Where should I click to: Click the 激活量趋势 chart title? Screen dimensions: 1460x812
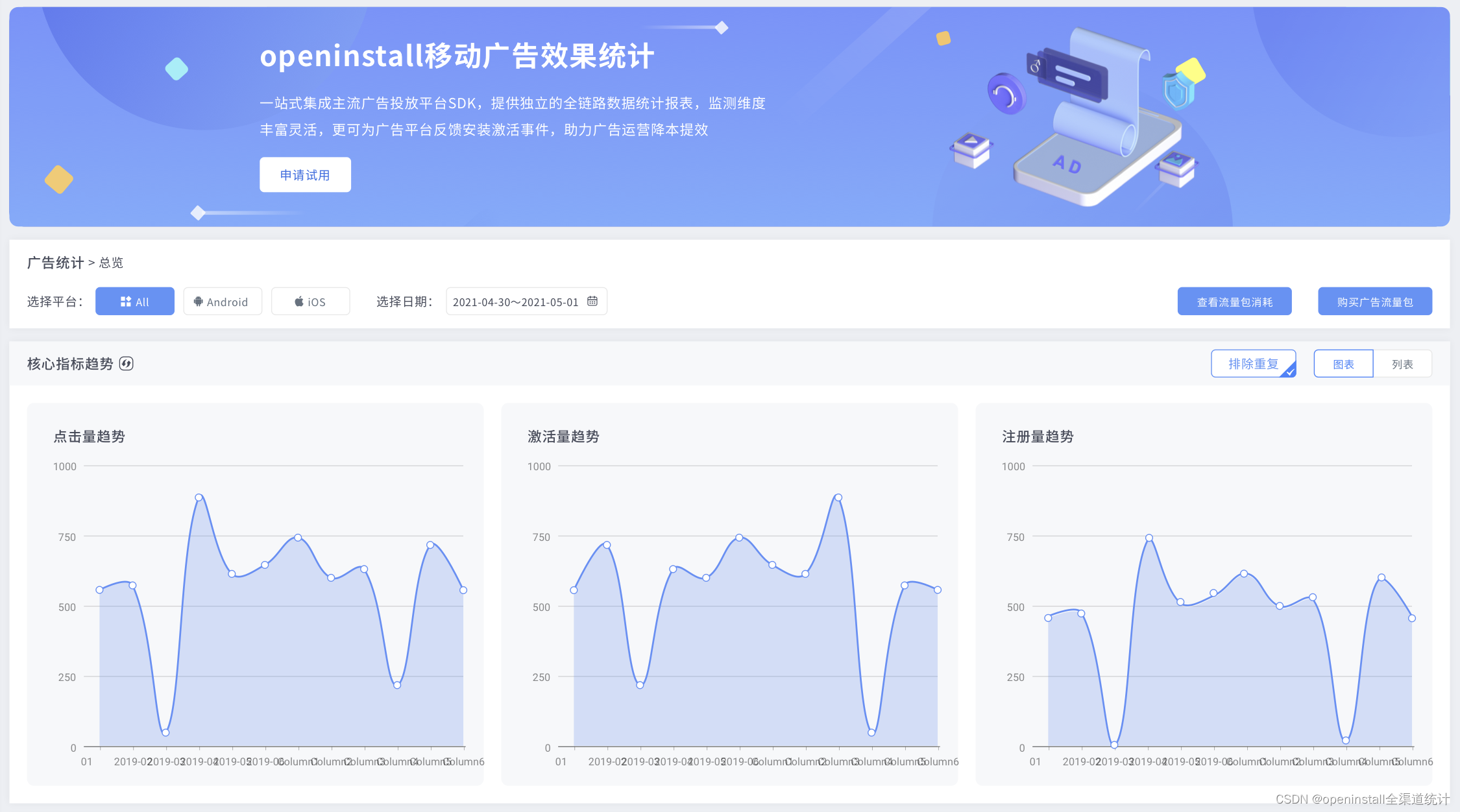[x=563, y=436]
